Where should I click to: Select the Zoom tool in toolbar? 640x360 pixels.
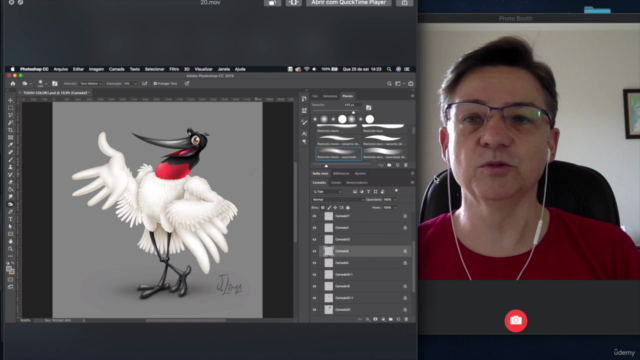tap(11, 249)
